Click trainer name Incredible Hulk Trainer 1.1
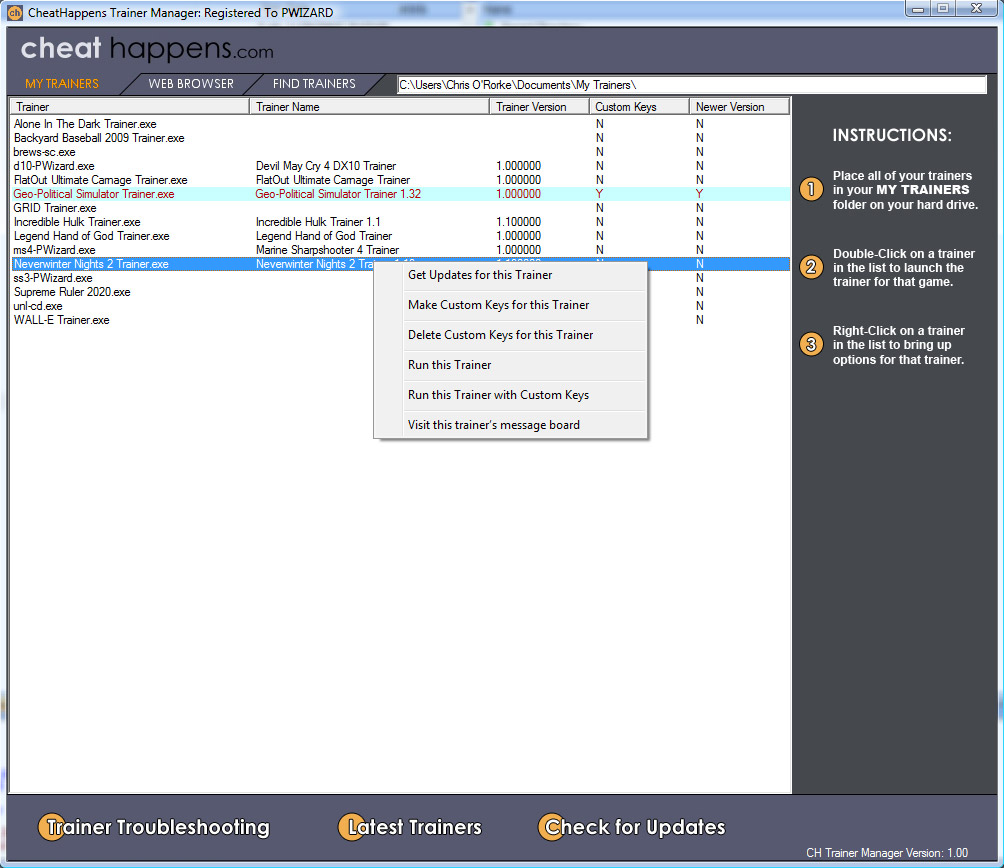This screenshot has height=868, width=1004. click(x=318, y=222)
